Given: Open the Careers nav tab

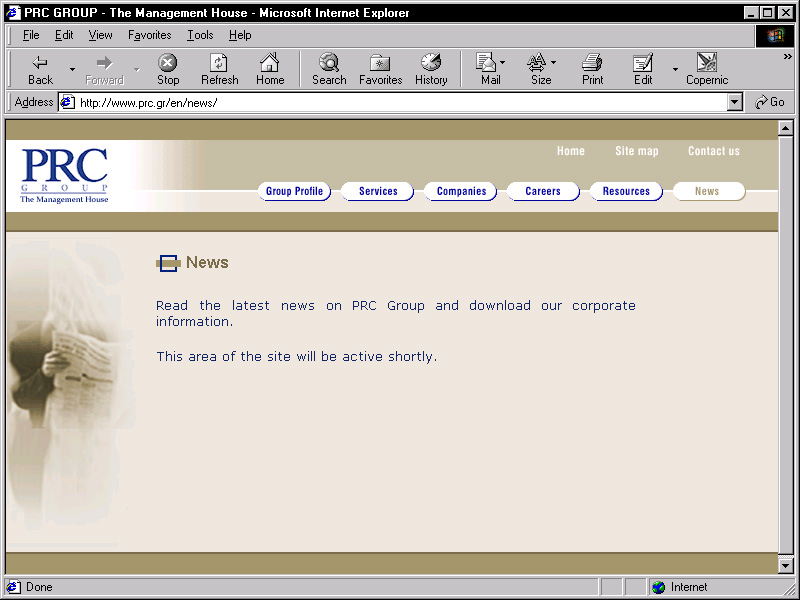Looking at the screenshot, I should coord(543,191).
